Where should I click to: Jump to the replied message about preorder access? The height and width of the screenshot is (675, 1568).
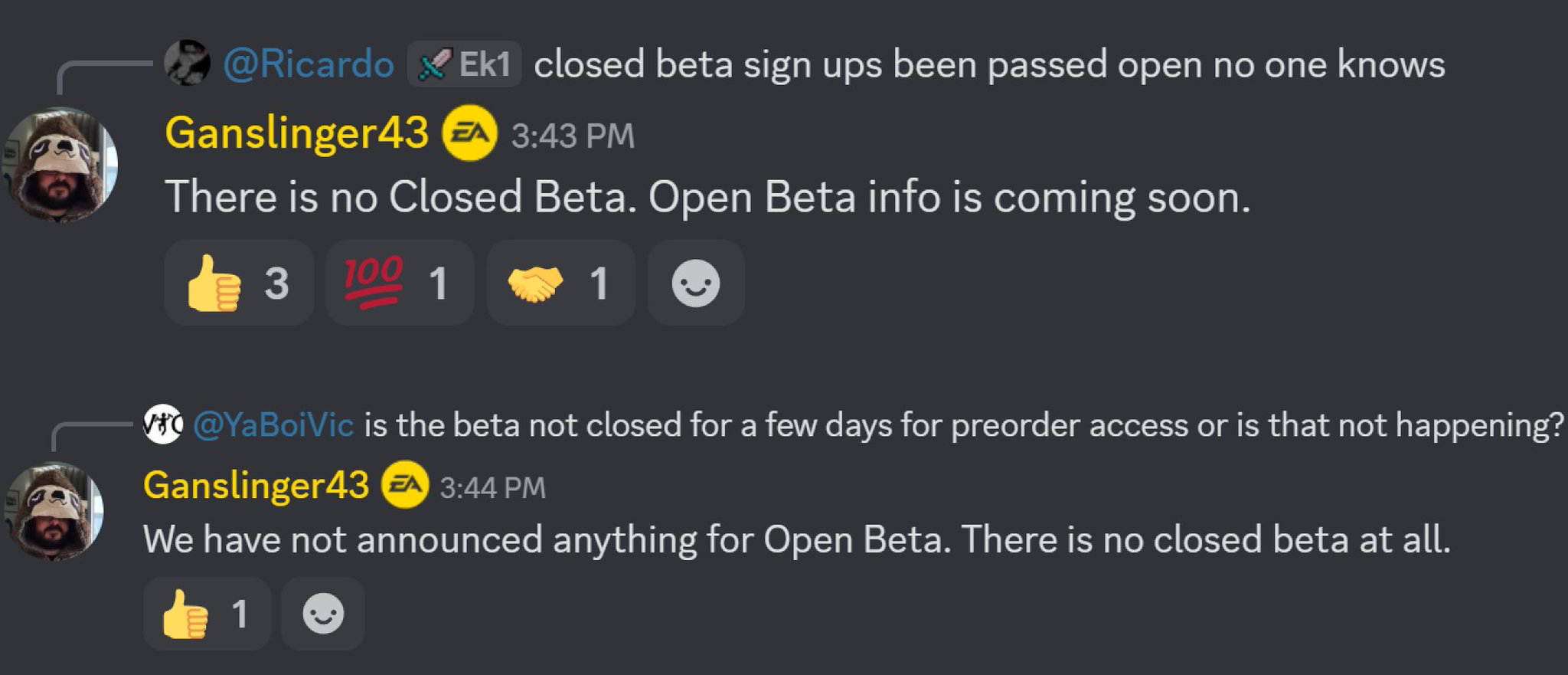tap(963, 424)
